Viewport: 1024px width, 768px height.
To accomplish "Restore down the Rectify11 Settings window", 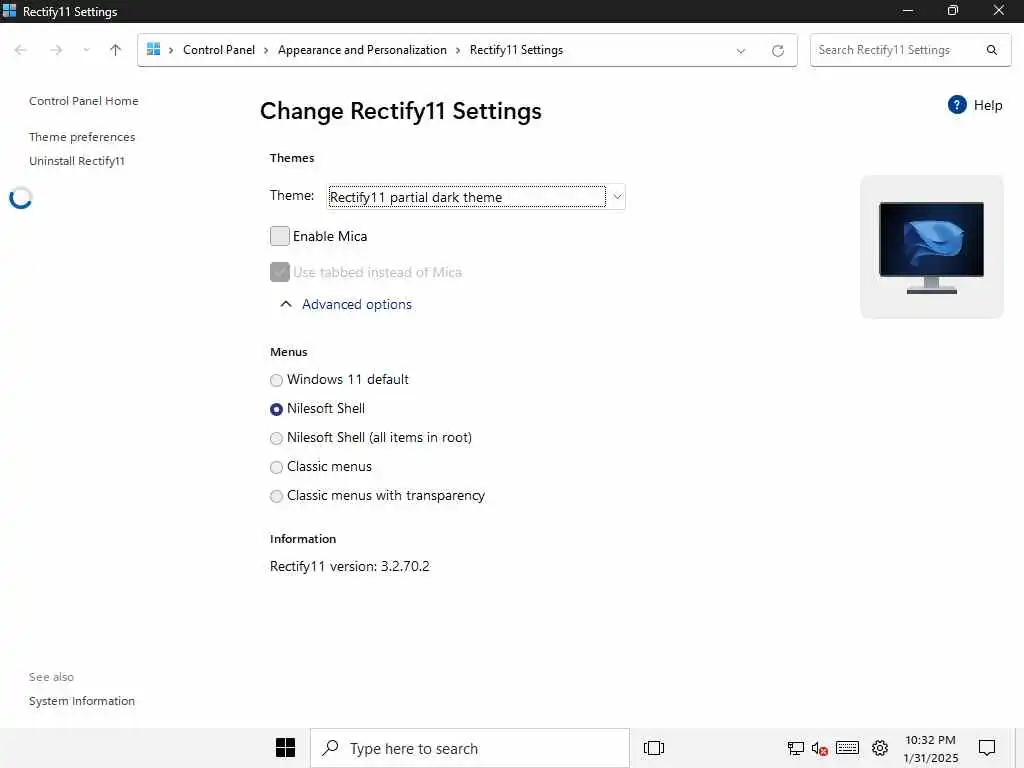I will pos(953,10).
